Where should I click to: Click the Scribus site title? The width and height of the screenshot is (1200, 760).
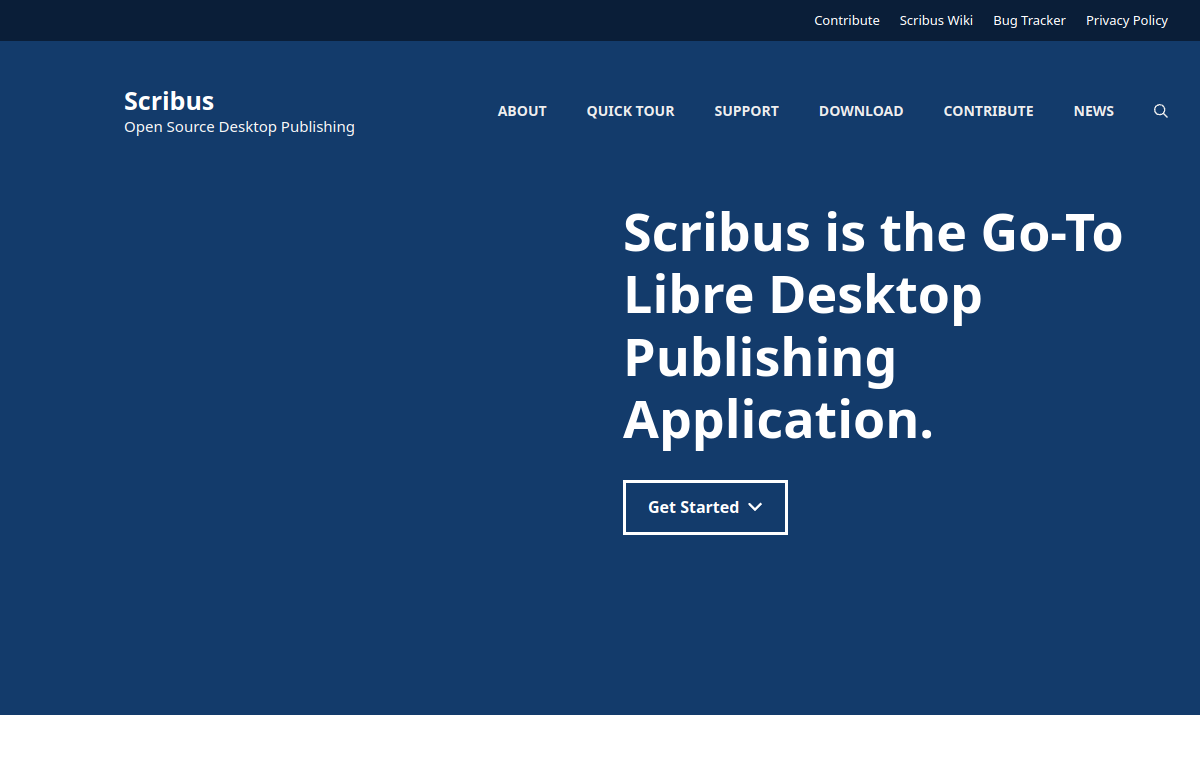[169, 101]
